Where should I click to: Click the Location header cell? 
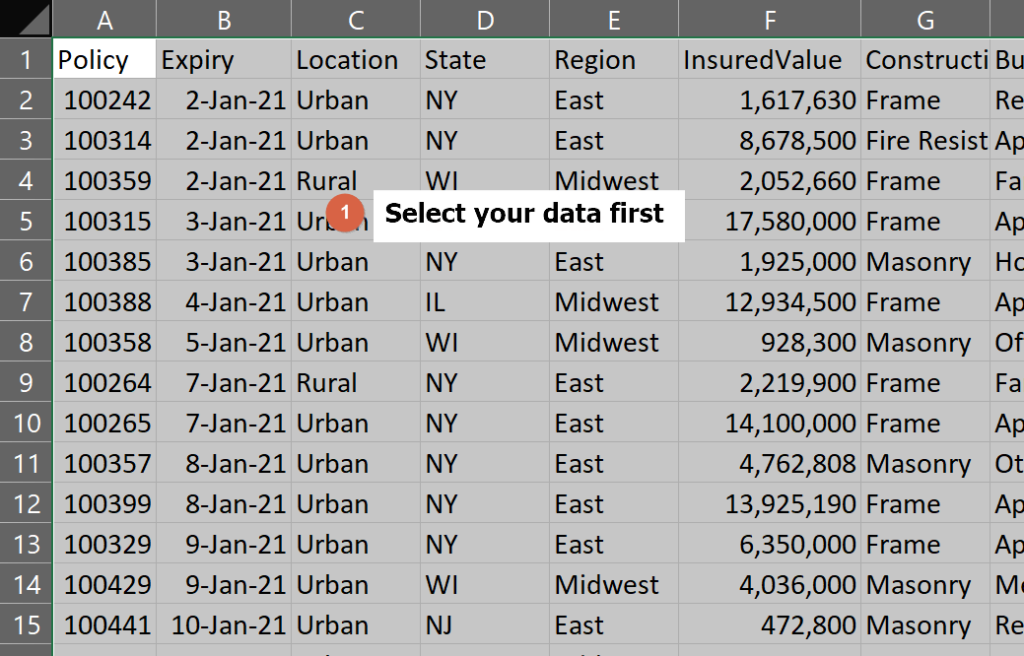[355, 59]
